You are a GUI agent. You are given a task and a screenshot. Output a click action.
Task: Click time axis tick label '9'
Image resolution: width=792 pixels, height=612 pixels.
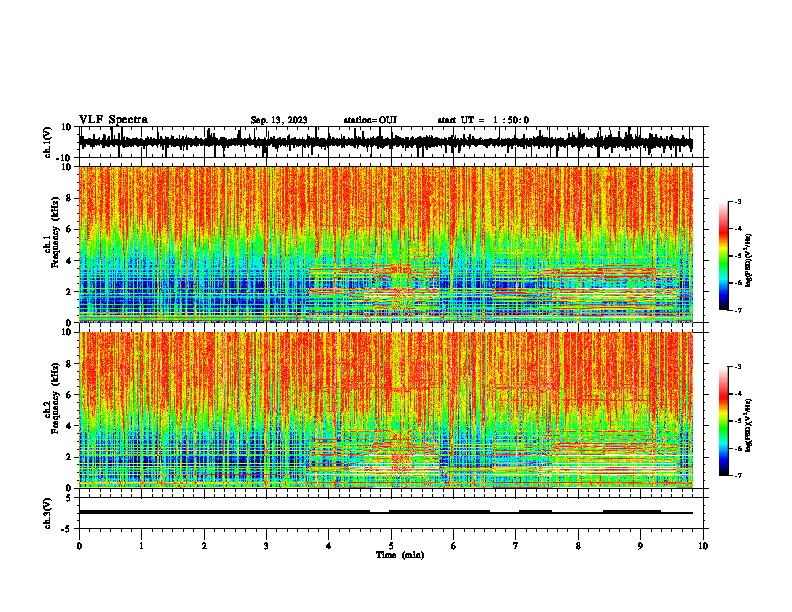click(640, 546)
